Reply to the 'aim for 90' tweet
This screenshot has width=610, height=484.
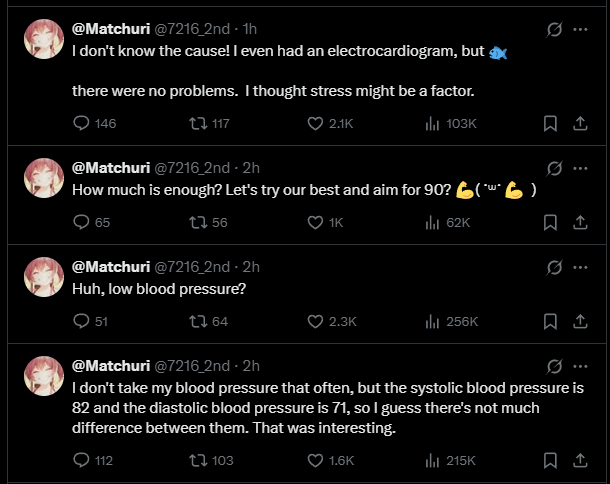(83, 222)
